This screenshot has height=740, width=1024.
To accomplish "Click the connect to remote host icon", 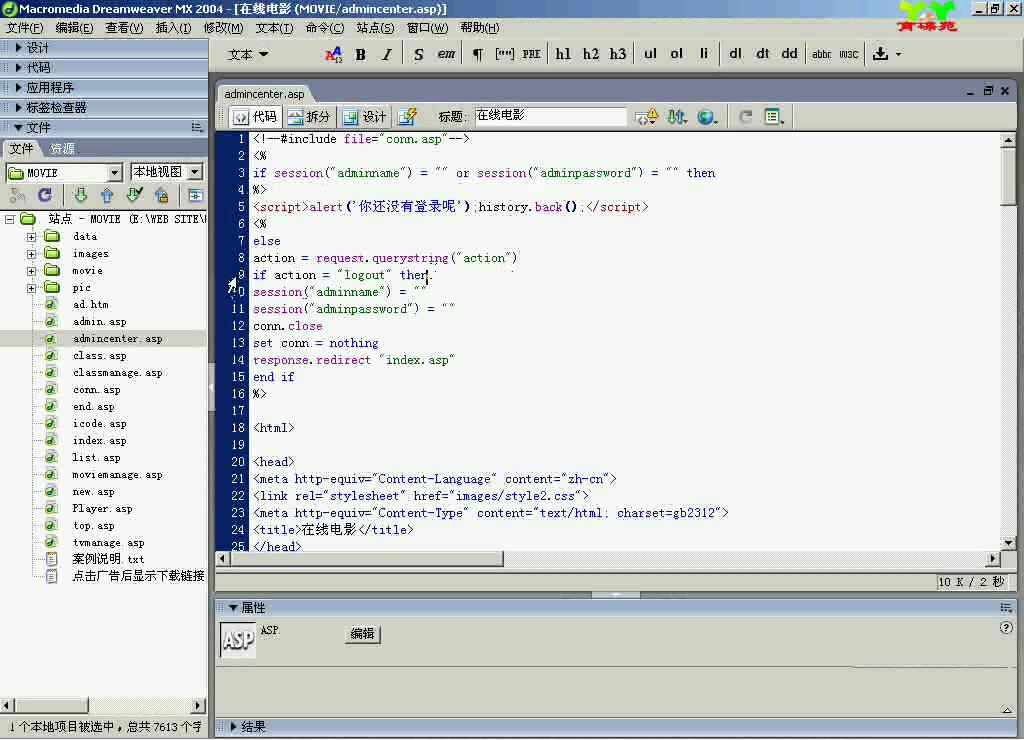I will (x=17, y=195).
